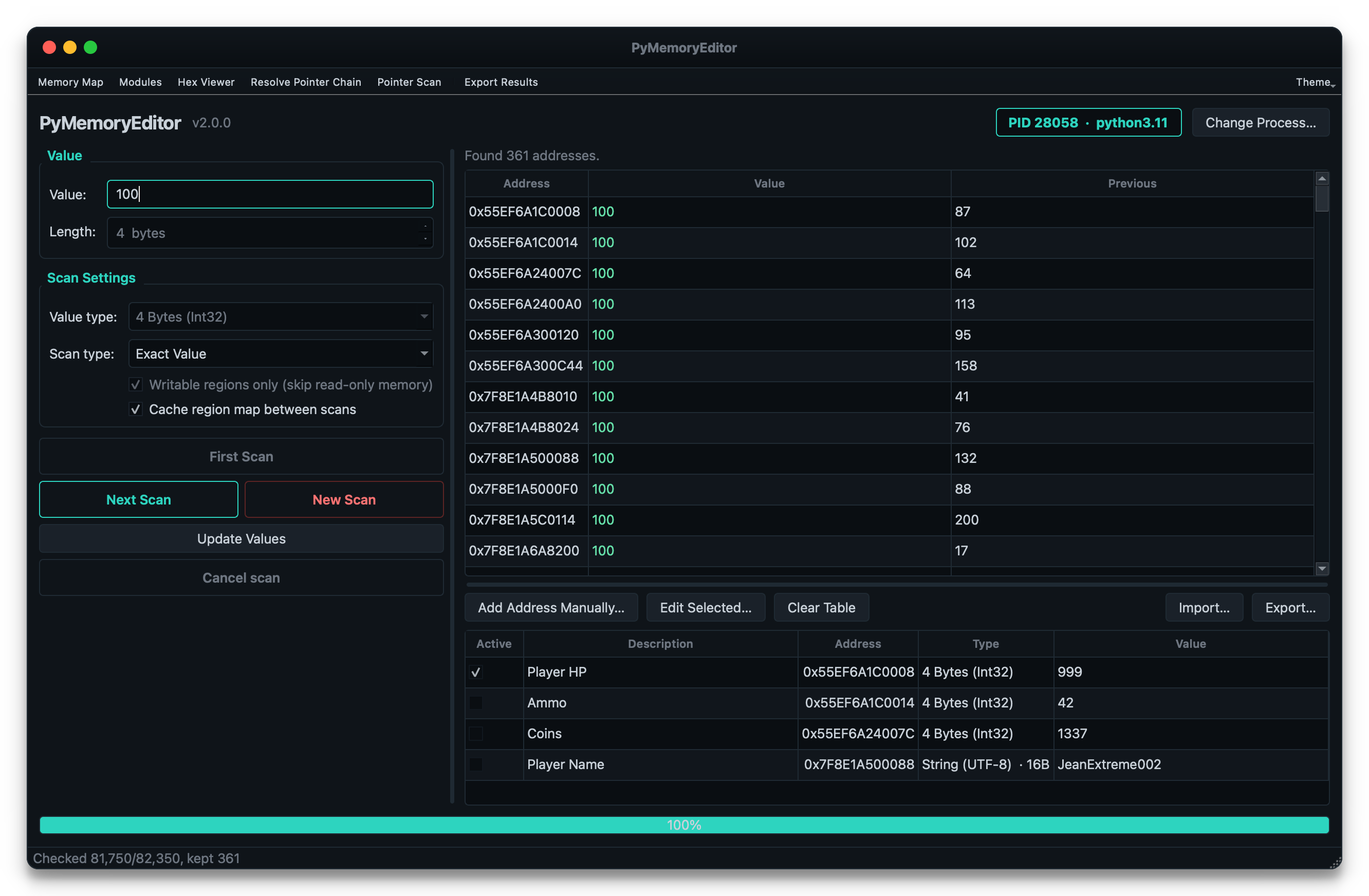Clear the address table
This screenshot has height=896, width=1369.
(821, 607)
